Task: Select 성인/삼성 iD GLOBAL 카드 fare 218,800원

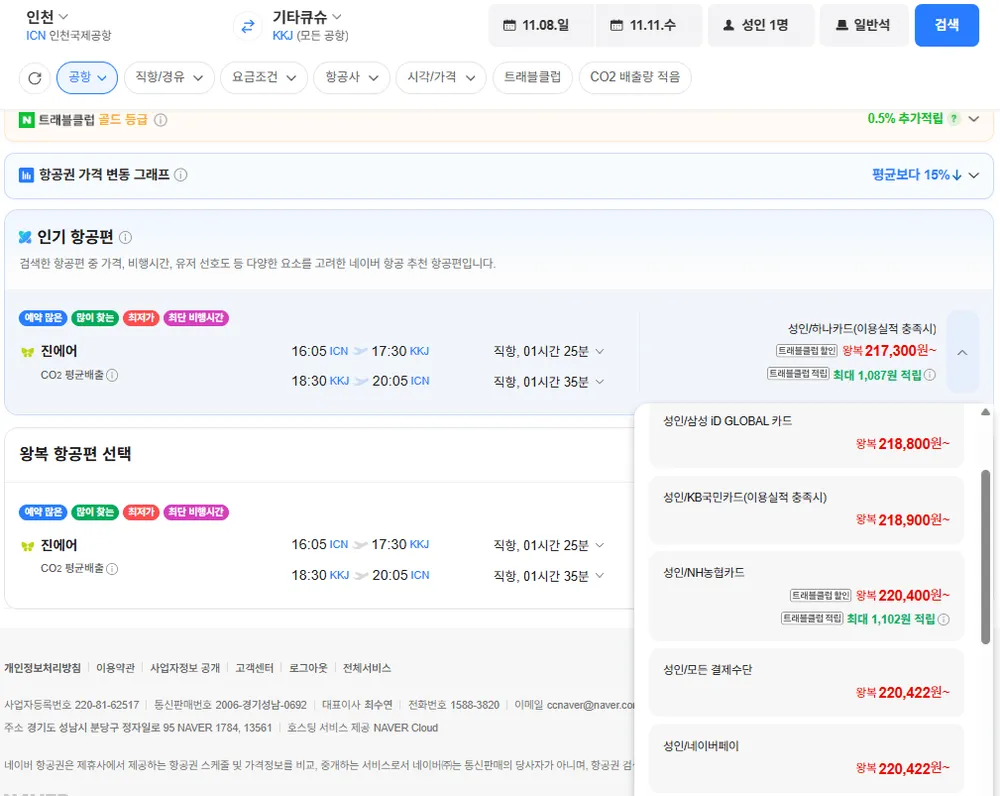Action: click(806, 434)
